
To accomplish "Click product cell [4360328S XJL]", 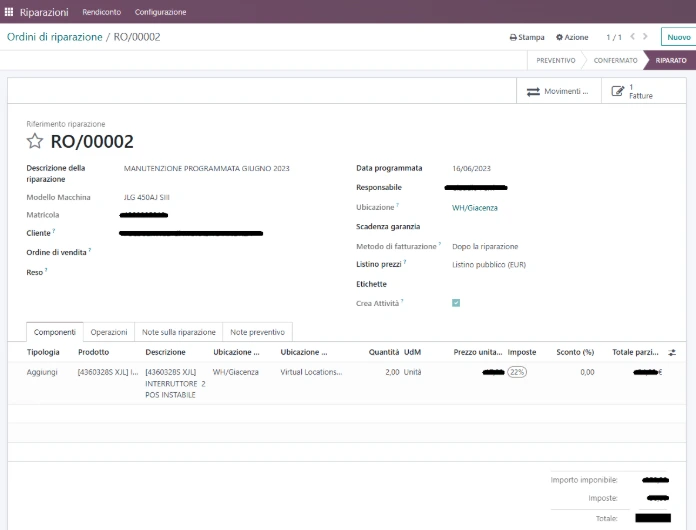I will coord(108,372).
